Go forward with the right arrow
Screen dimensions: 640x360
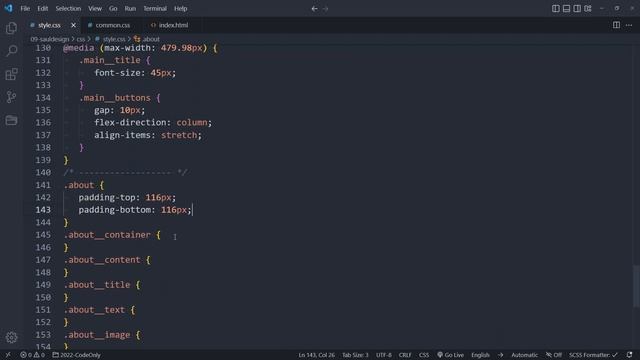pos(325,9)
